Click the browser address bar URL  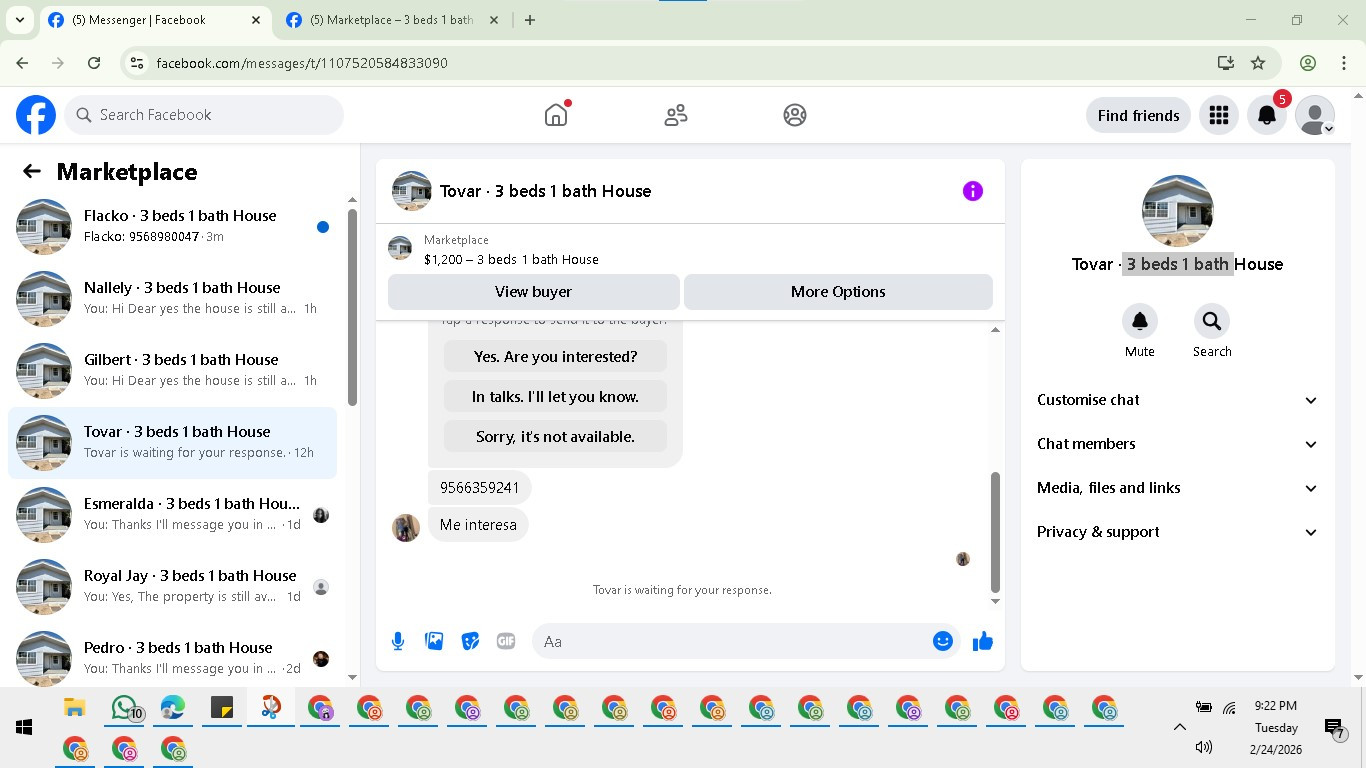pyautogui.click(x=302, y=63)
